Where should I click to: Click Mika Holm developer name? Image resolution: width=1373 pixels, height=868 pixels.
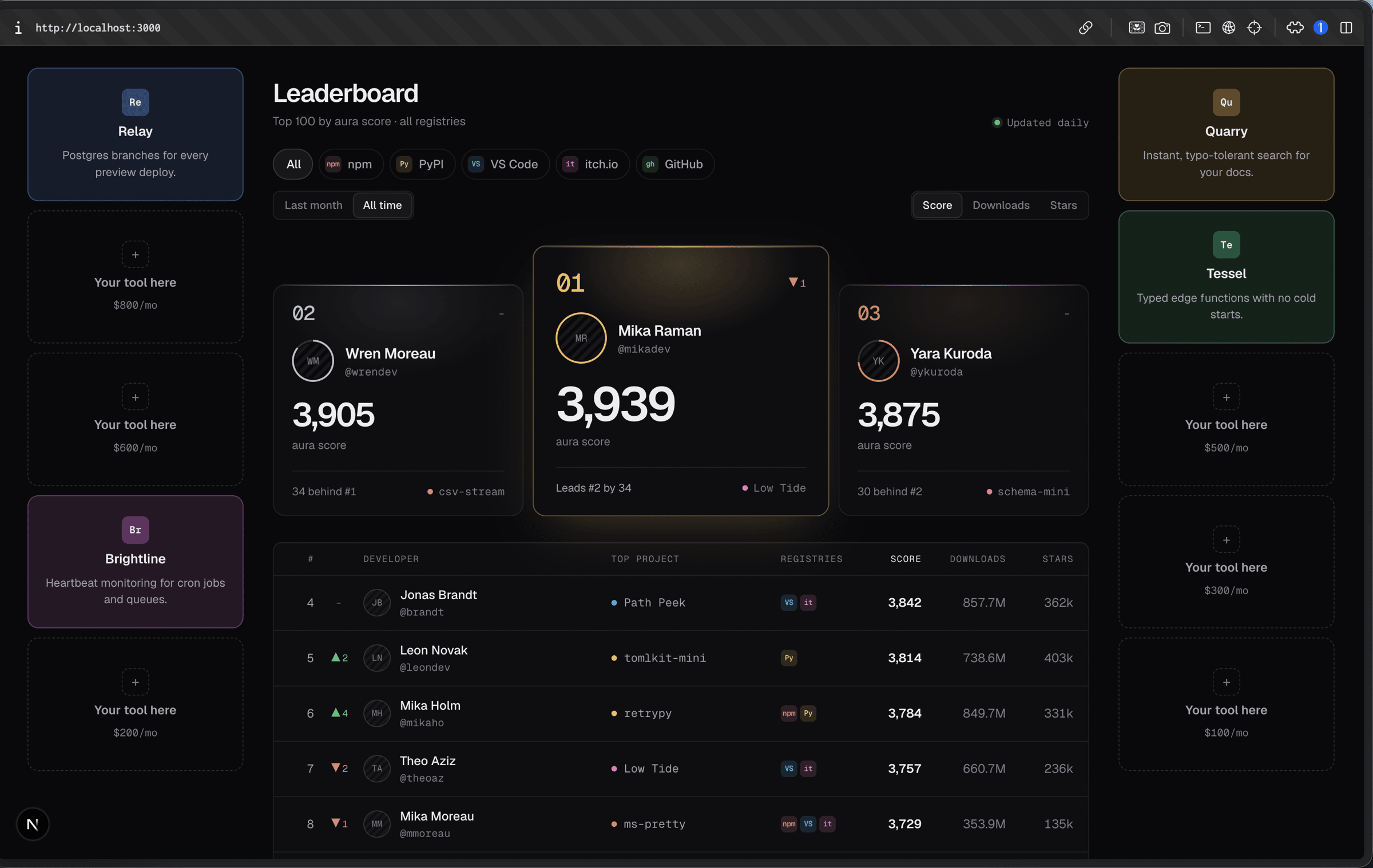click(x=430, y=706)
